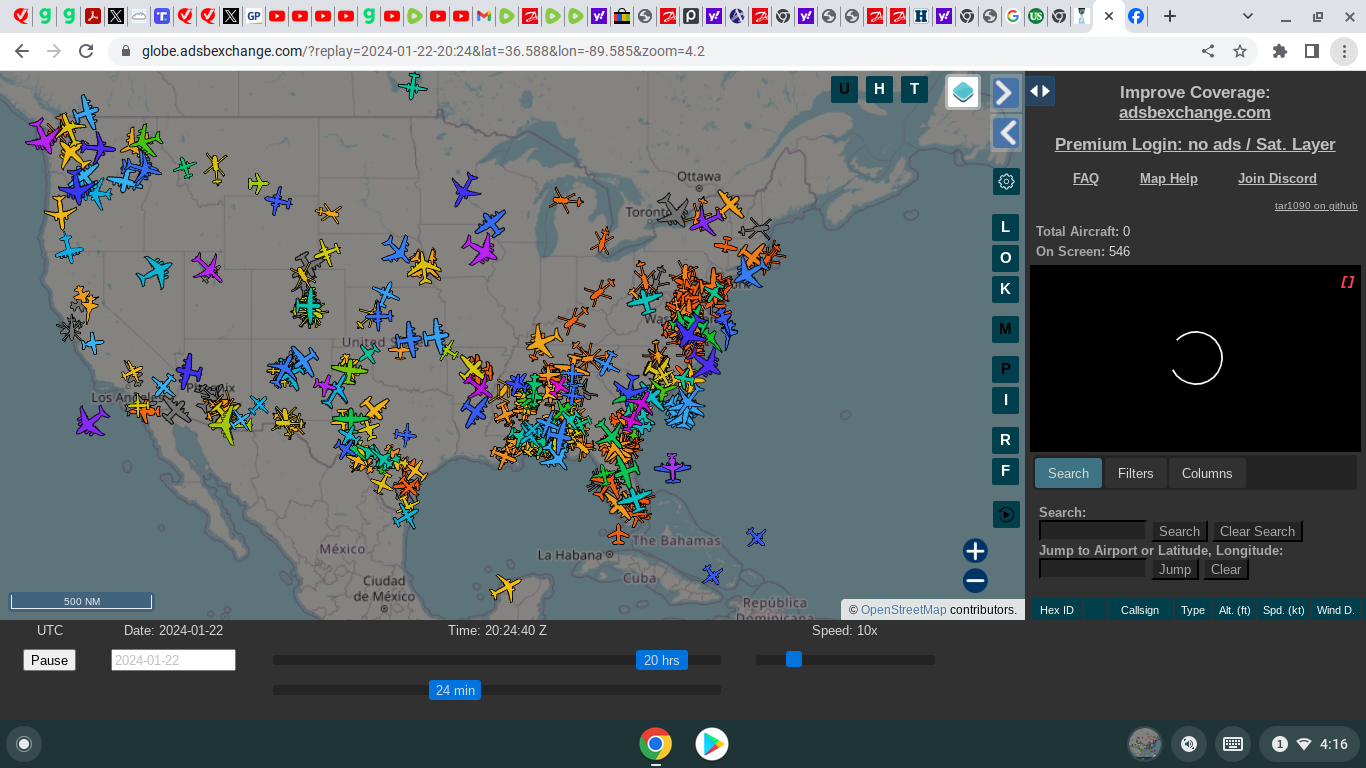Reload the page in Chrome
Viewport: 1366px width, 768px height.
(x=86, y=51)
